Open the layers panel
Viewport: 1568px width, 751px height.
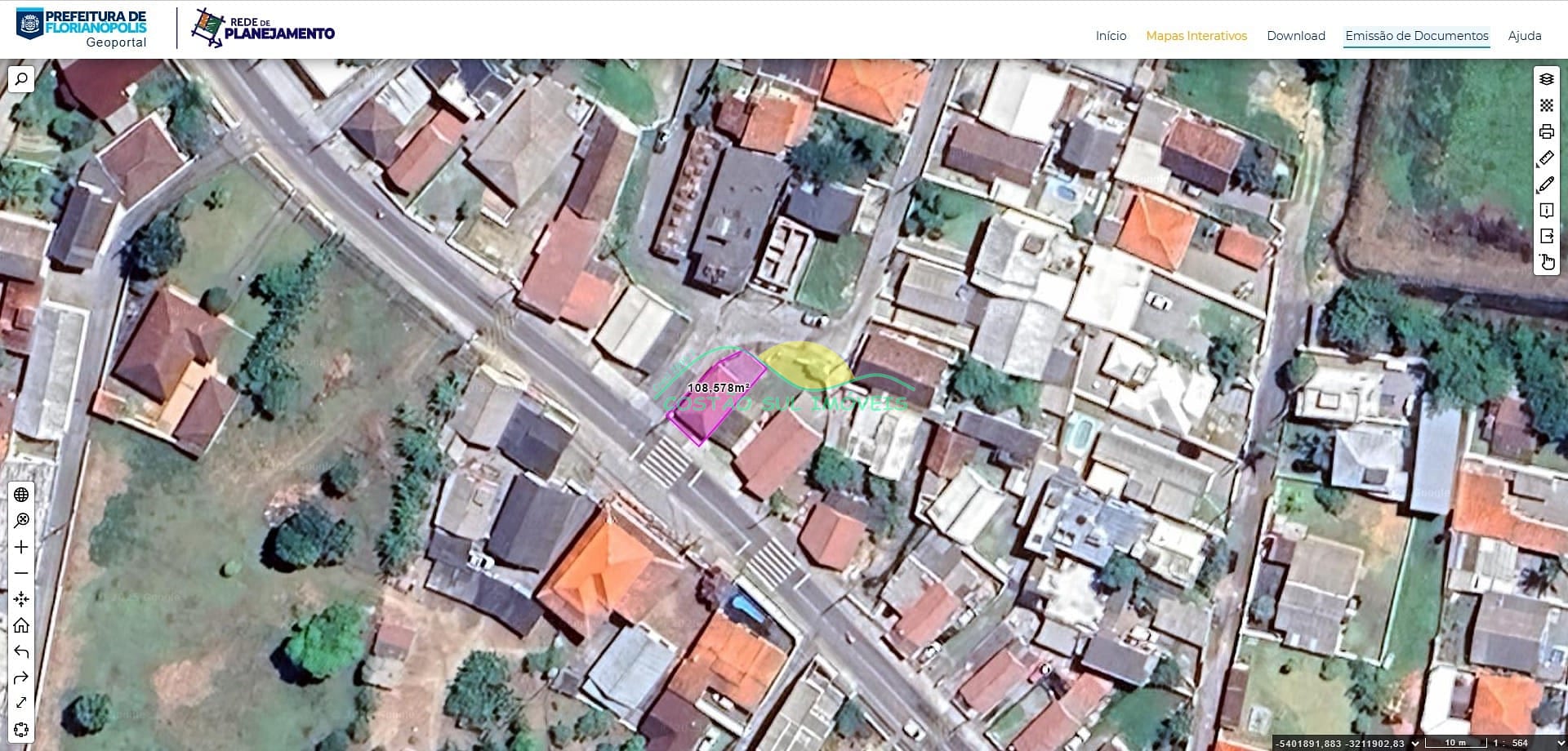1546,79
